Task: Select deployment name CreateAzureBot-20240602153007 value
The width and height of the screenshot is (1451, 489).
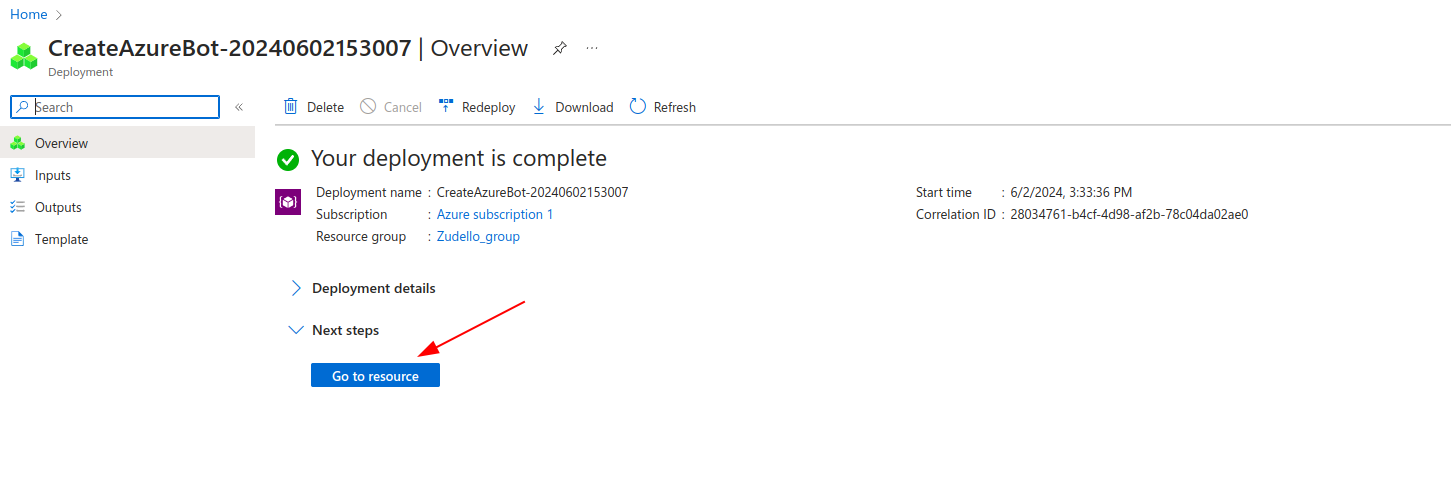Action: click(532, 192)
